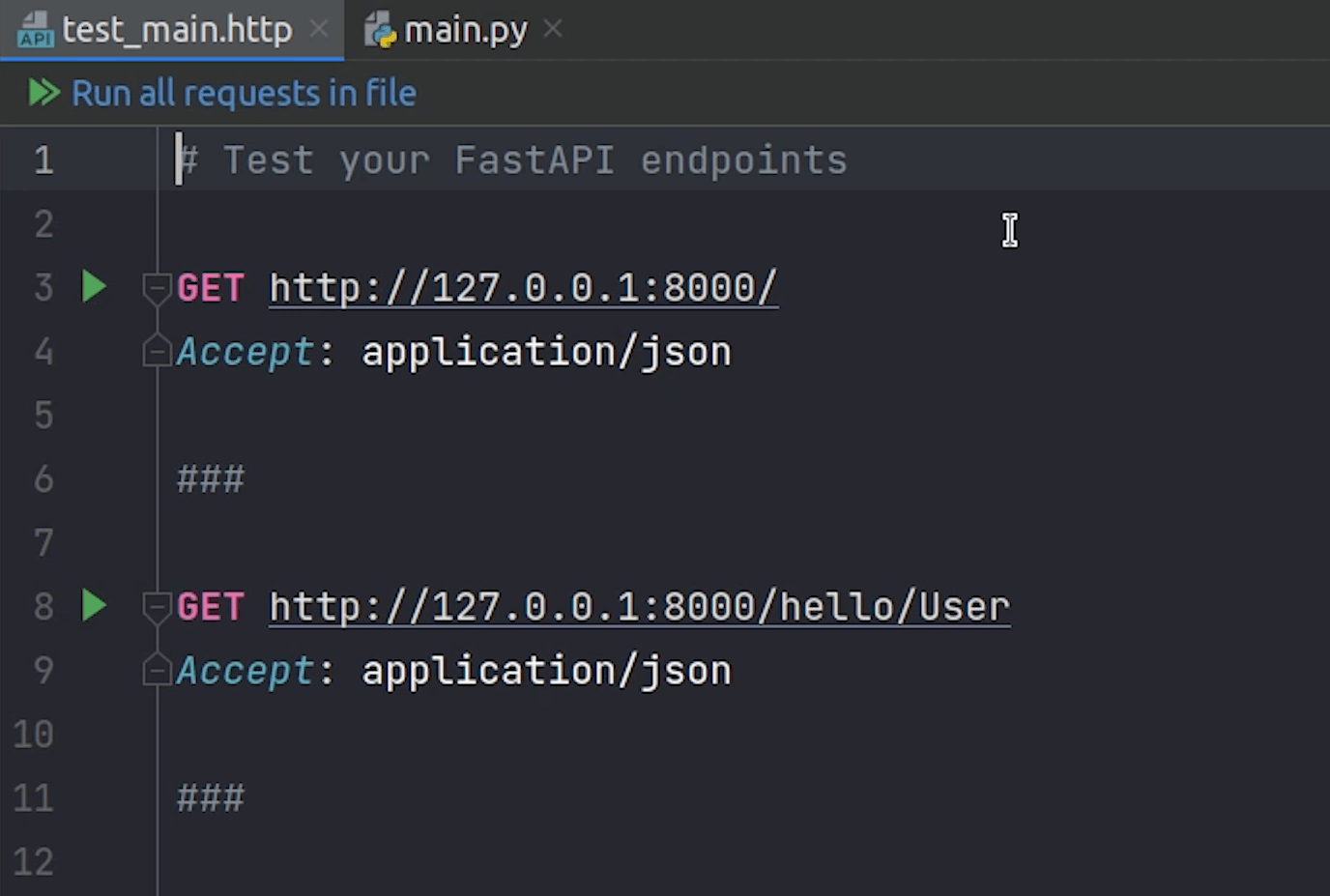Select the test_main.http tab
The height and width of the screenshot is (896, 1330).
177,30
